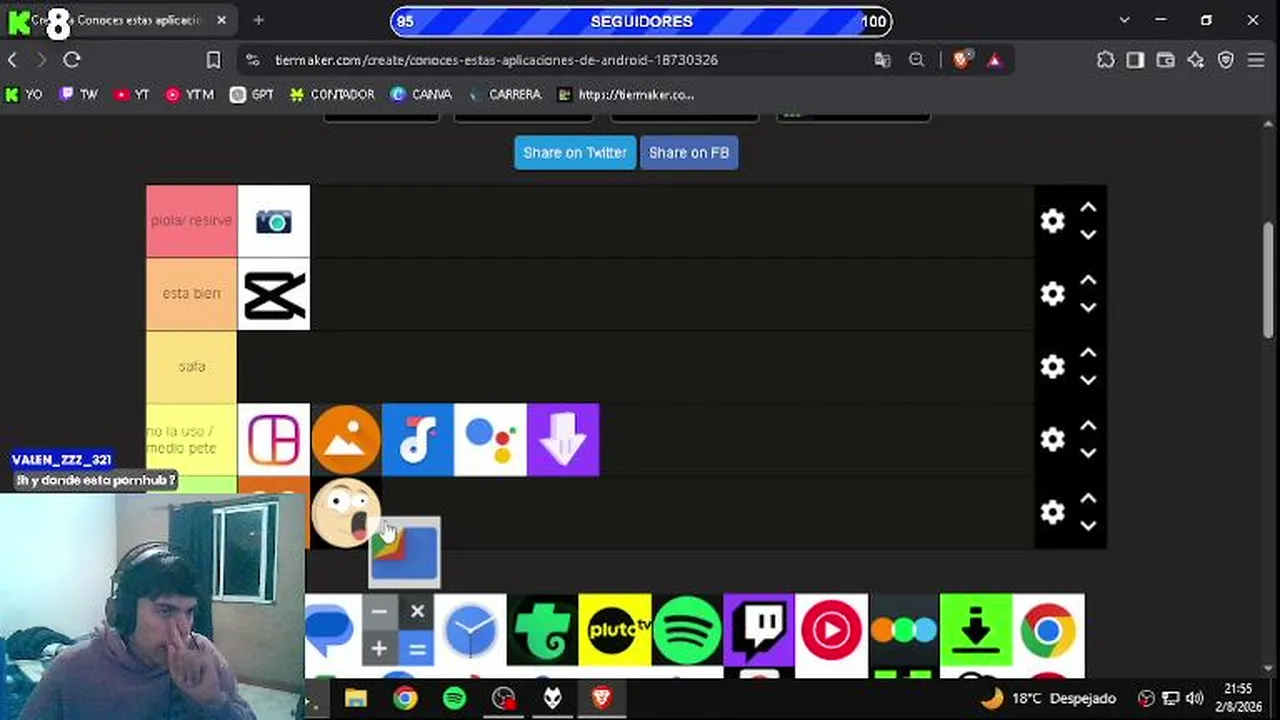Move the shocked emoji tier up

point(1088,500)
